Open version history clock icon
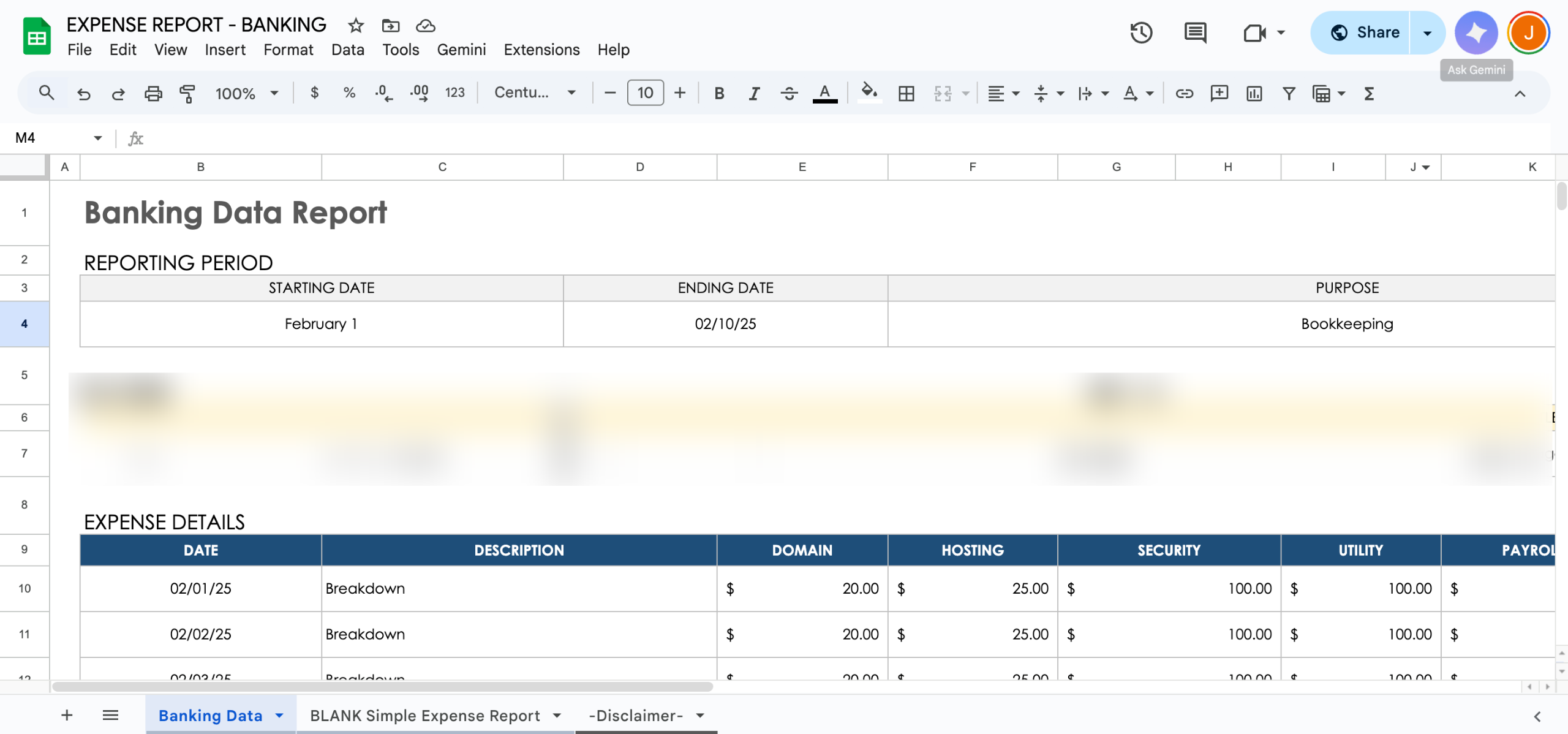The height and width of the screenshot is (734, 1568). (1141, 32)
